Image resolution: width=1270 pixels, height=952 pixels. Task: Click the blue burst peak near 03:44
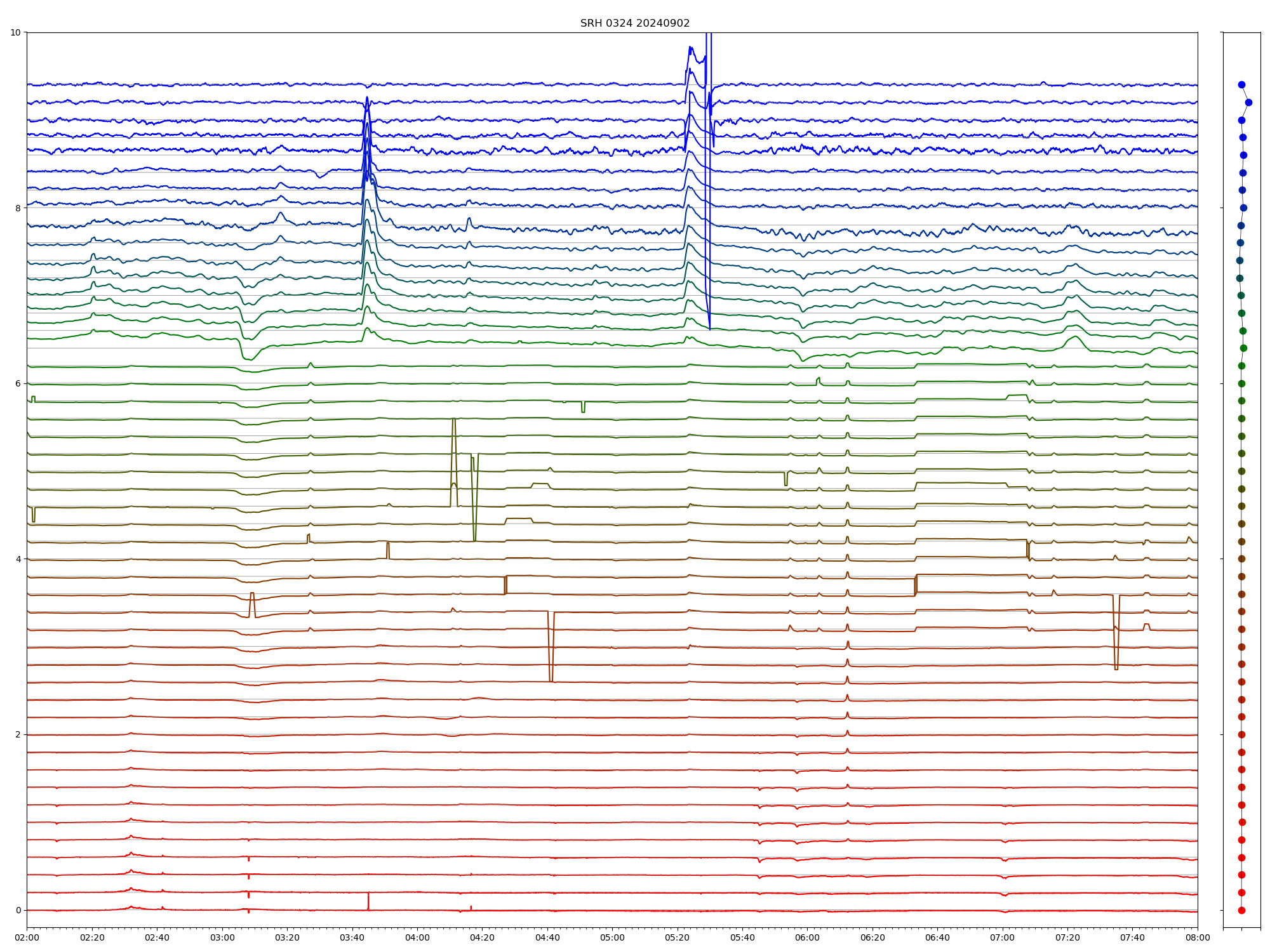coord(367,98)
